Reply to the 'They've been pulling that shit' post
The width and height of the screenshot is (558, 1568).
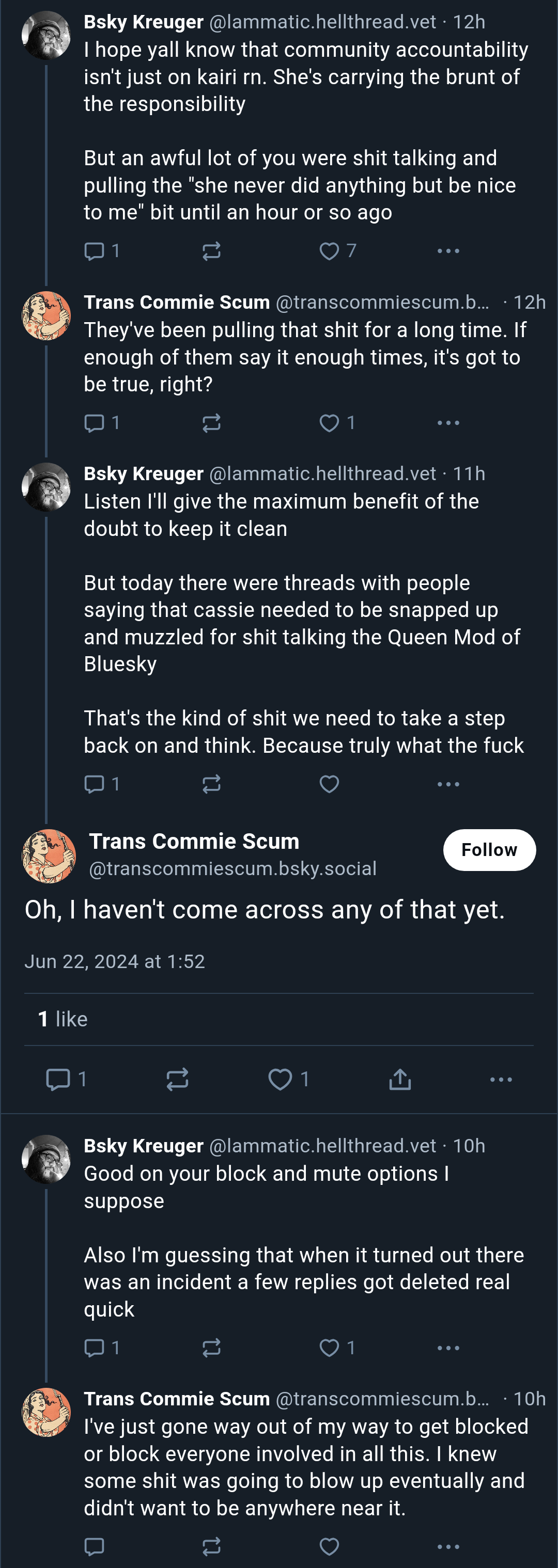tap(95, 422)
